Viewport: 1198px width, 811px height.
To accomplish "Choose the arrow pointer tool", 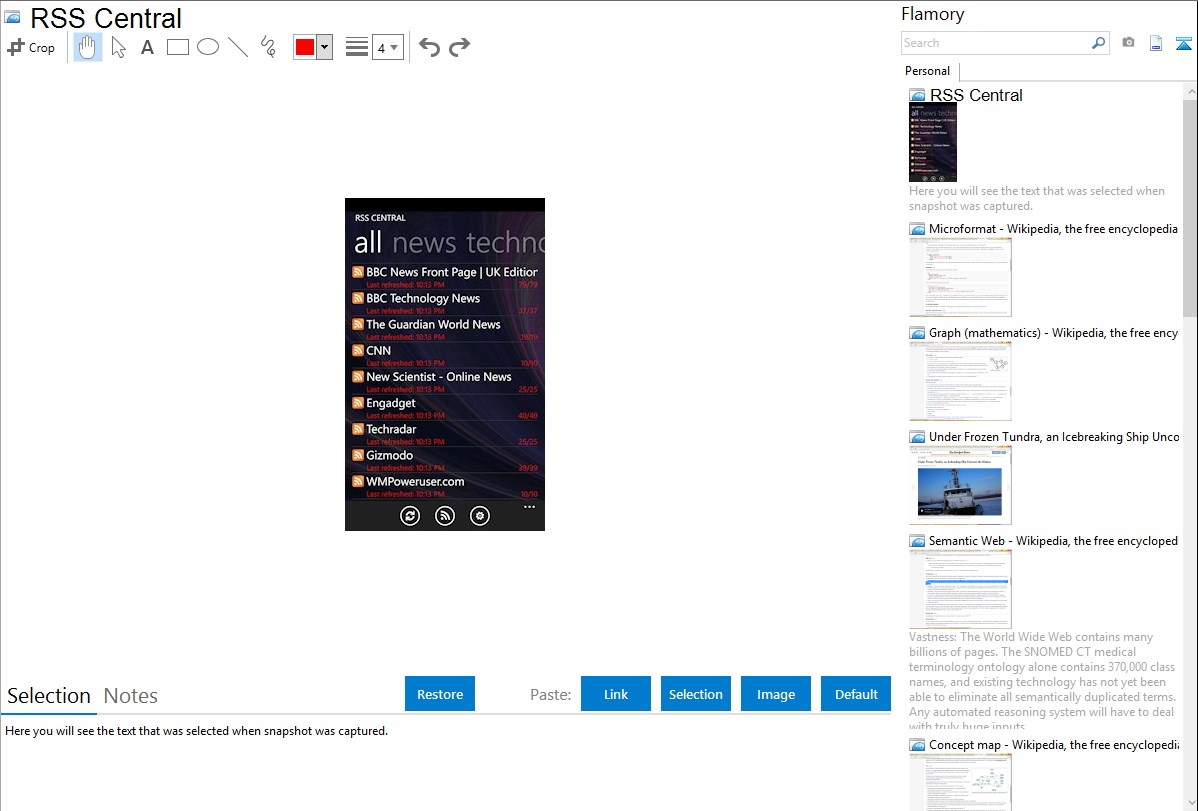I will point(118,47).
